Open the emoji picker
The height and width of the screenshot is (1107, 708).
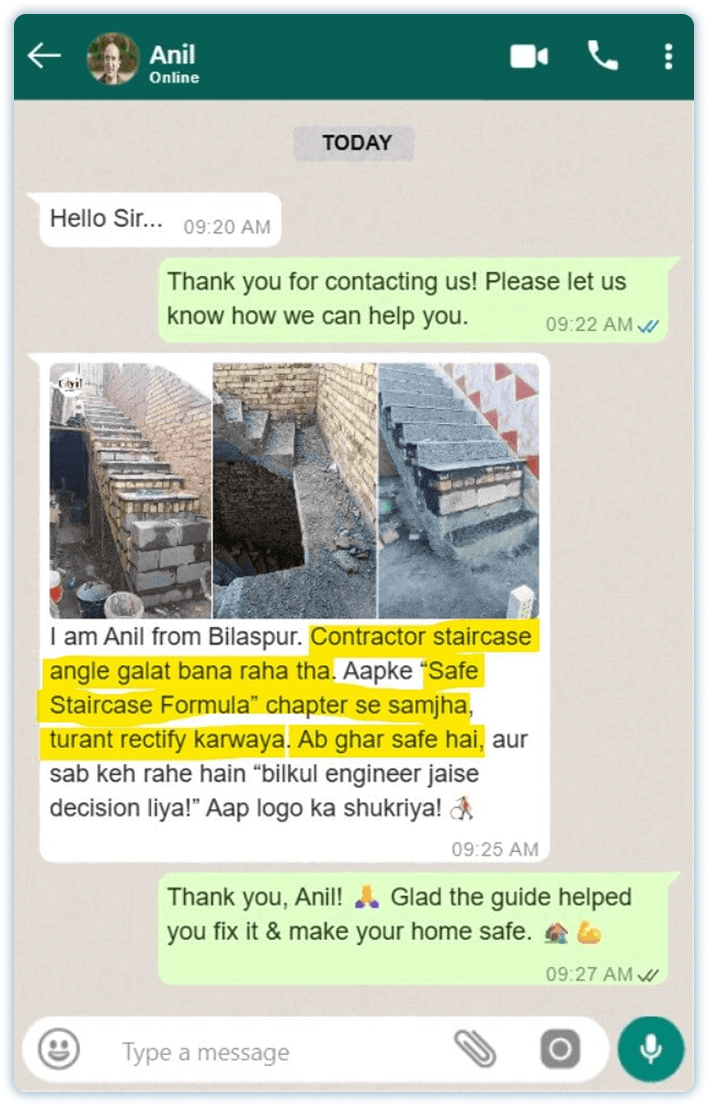click(x=59, y=1048)
